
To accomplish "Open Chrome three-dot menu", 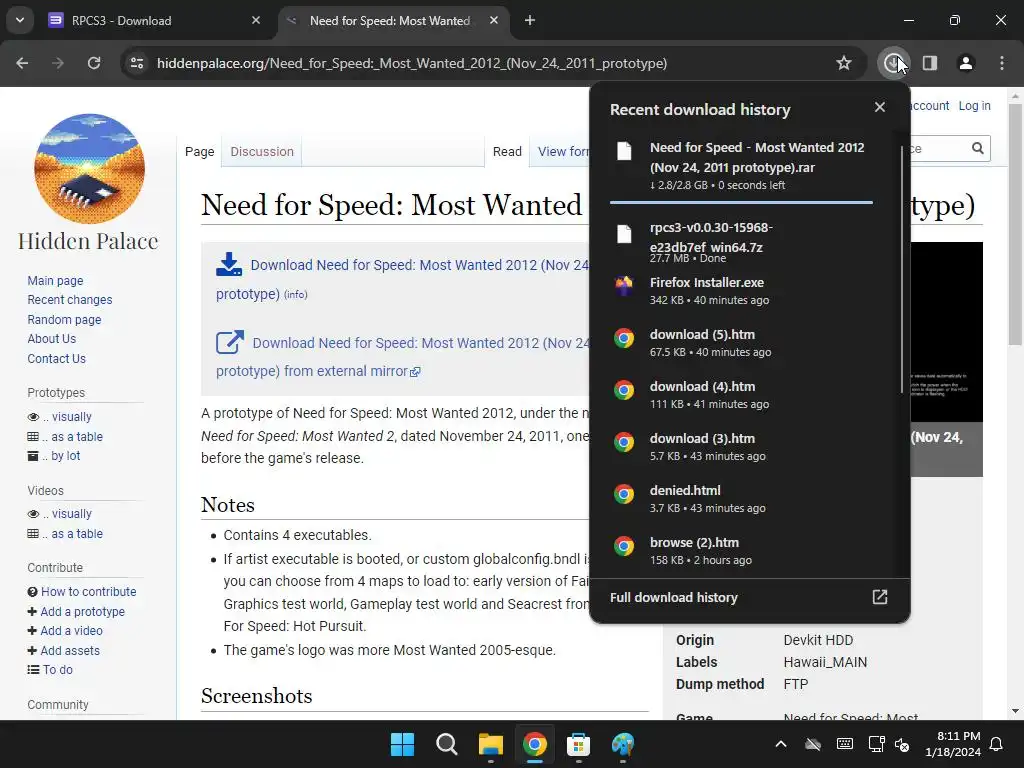I will point(1001,63).
